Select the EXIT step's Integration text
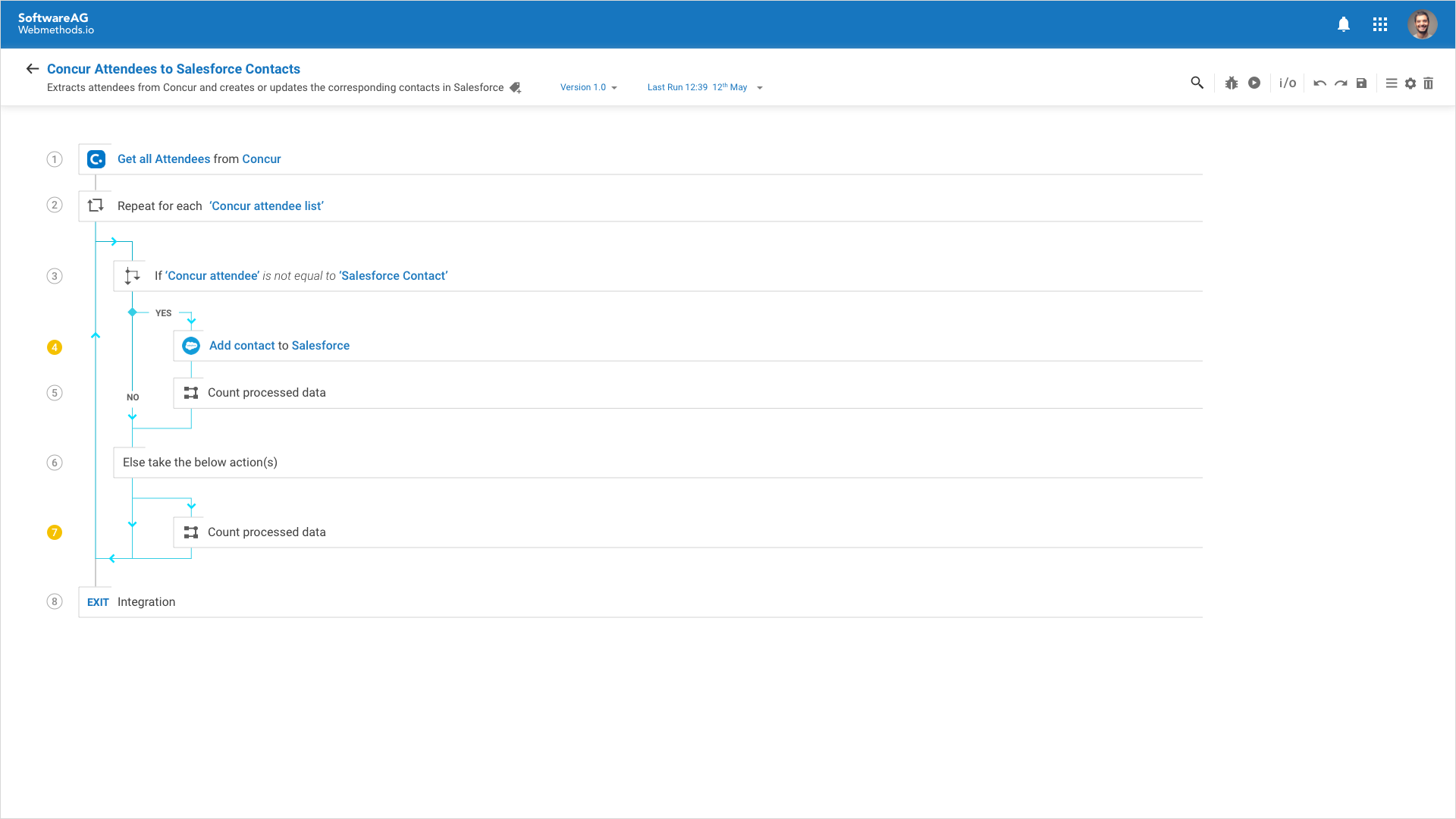 point(146,602)
